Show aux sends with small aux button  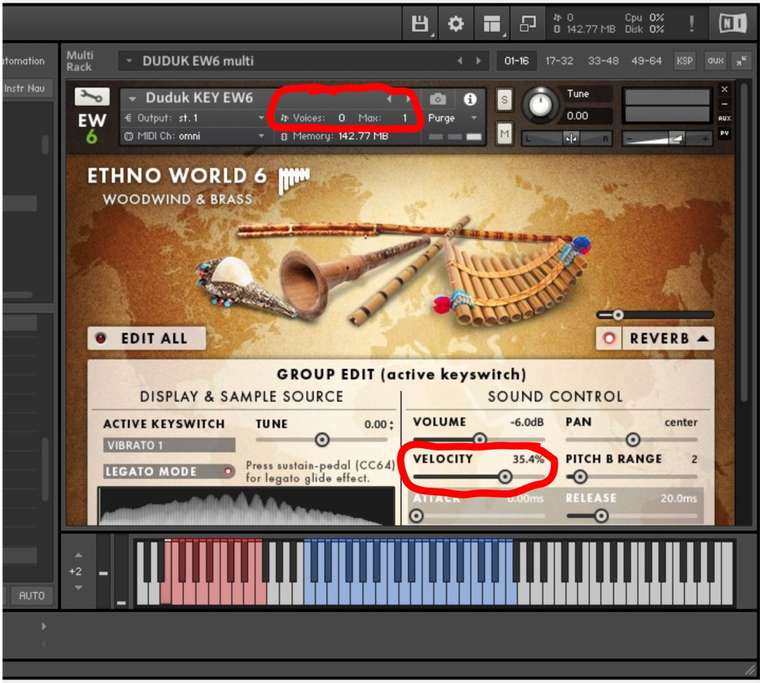pos(724,118)
